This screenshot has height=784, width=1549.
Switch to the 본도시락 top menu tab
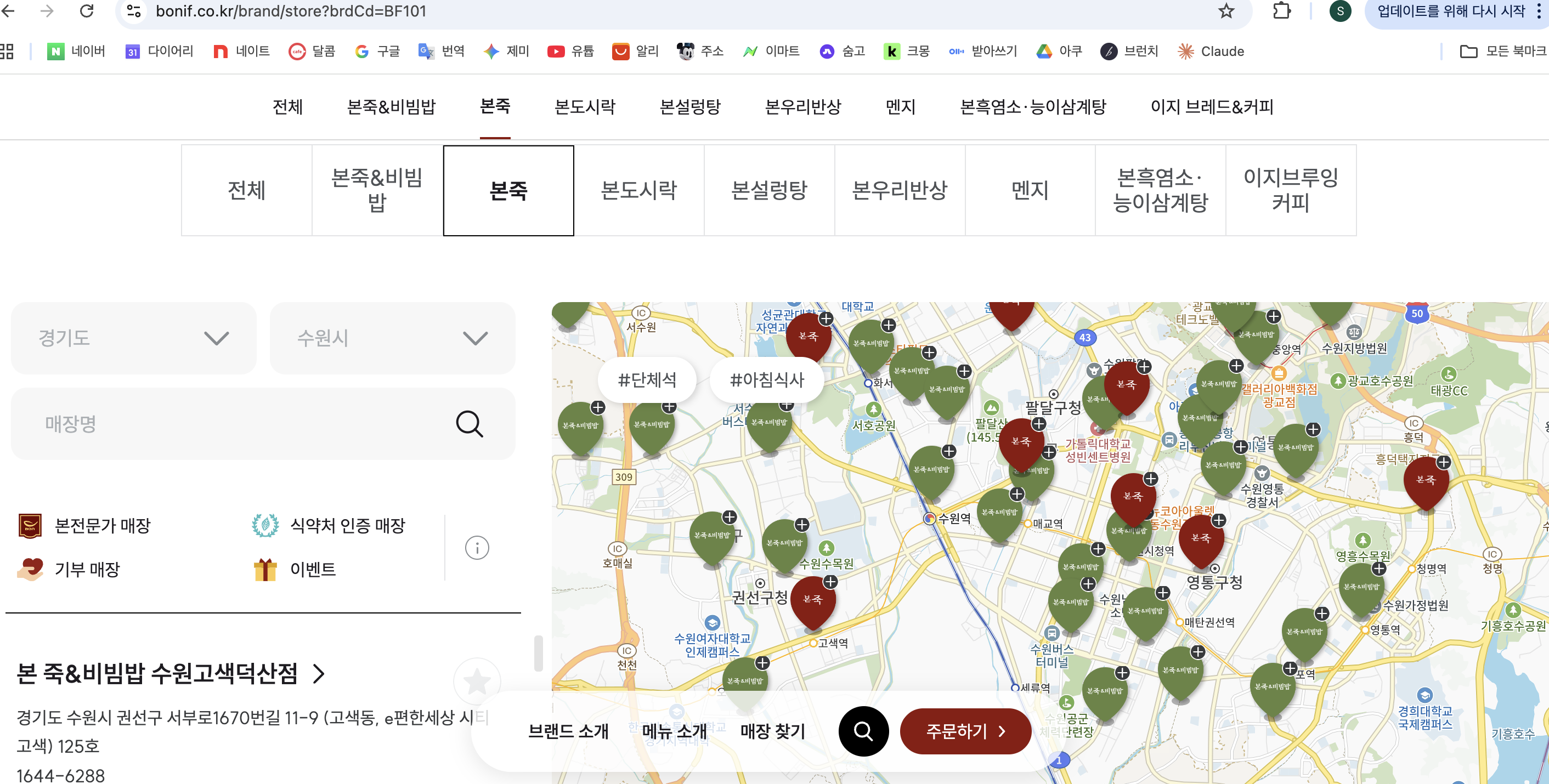pos(585,106)
